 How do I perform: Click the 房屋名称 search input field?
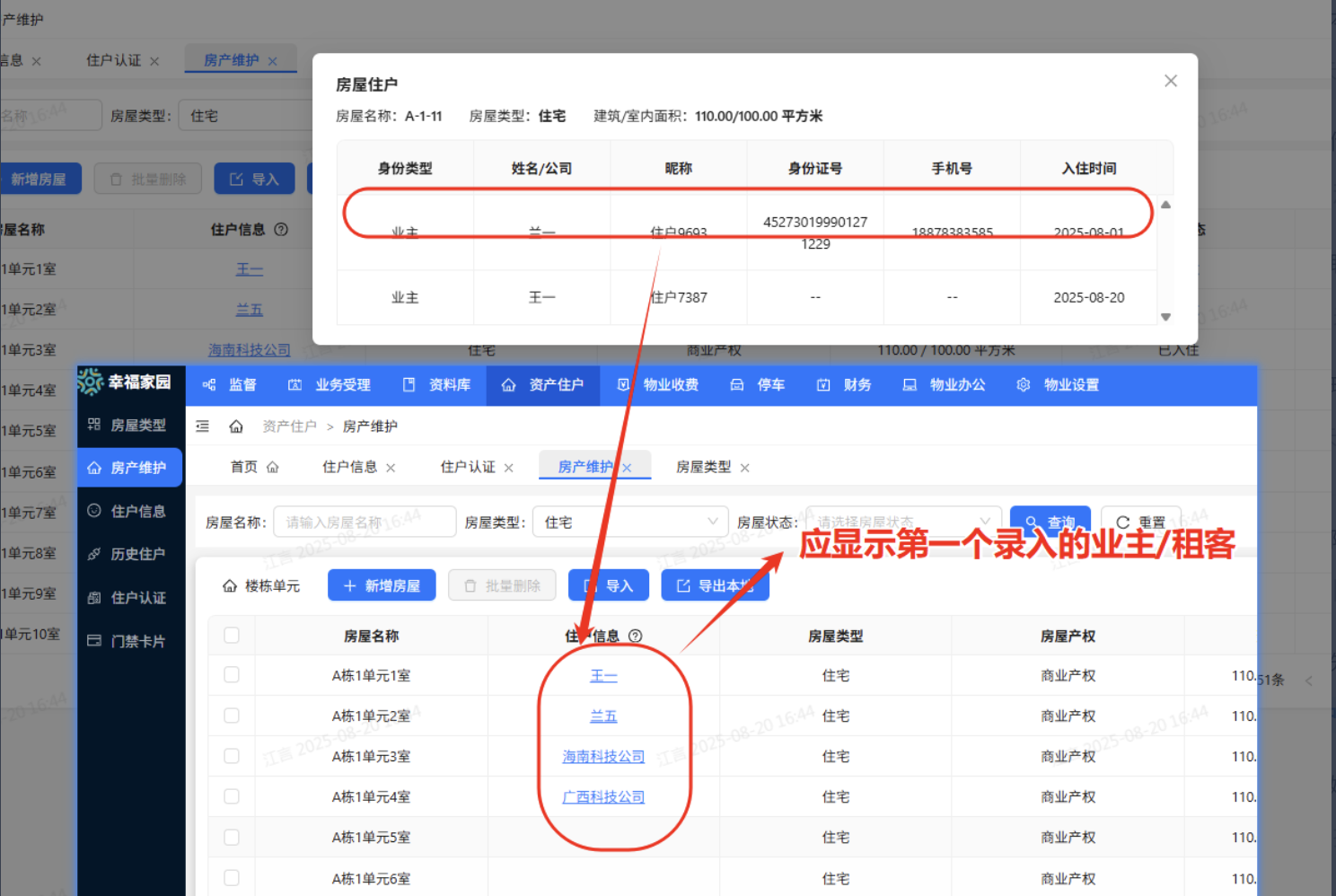365,522
